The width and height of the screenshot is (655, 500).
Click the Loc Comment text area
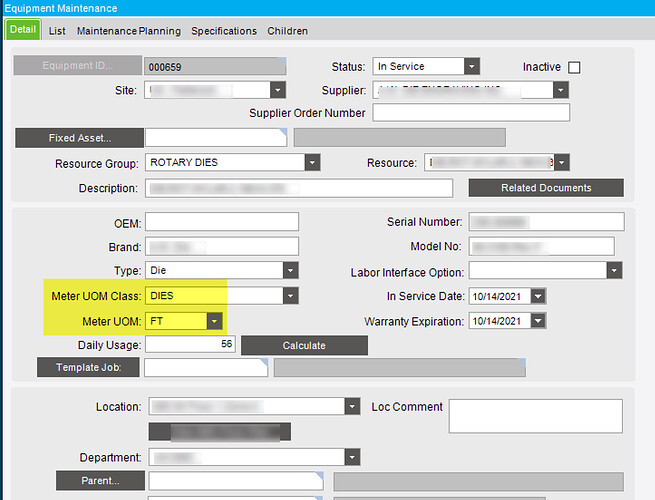[536, 416]
